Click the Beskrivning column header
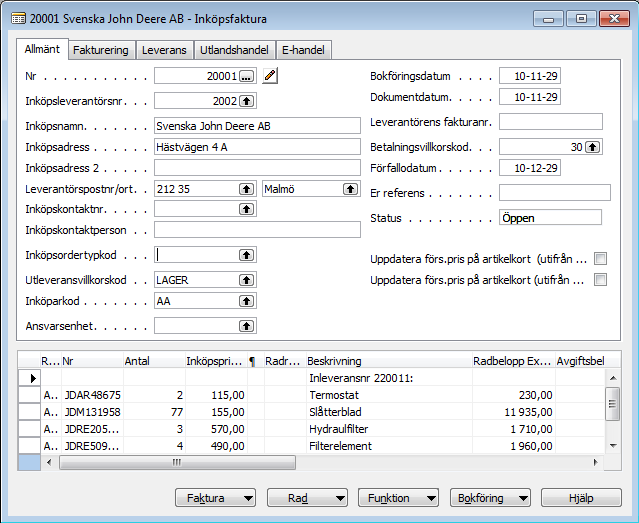This screenshot has width=639, height=523. coord(390,361)
